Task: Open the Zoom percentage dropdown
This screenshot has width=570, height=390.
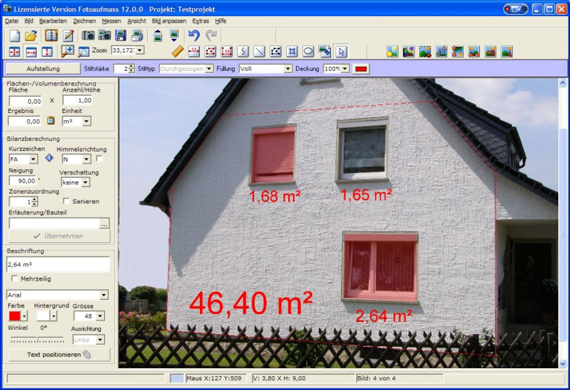Action: coord(140,50)
